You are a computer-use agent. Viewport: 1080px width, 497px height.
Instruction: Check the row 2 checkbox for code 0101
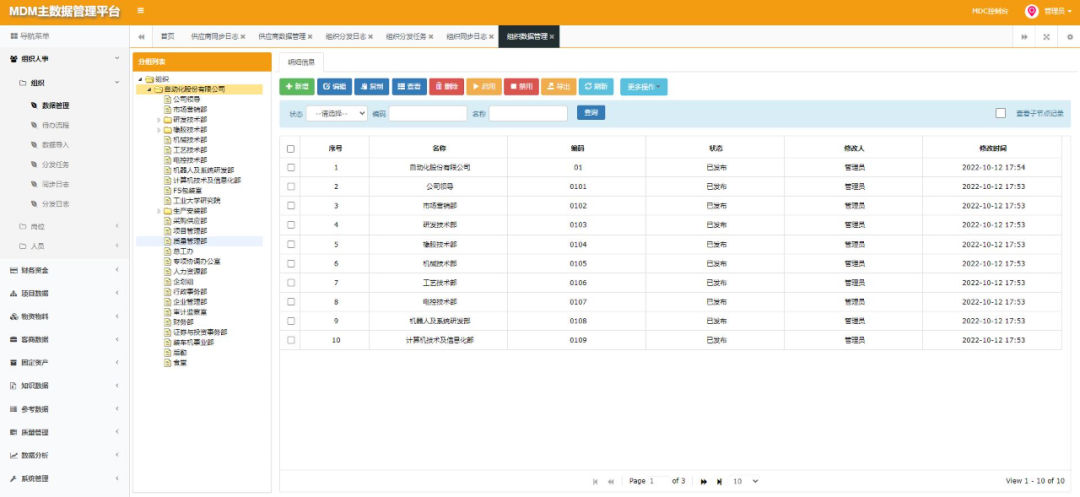[291, 187]
